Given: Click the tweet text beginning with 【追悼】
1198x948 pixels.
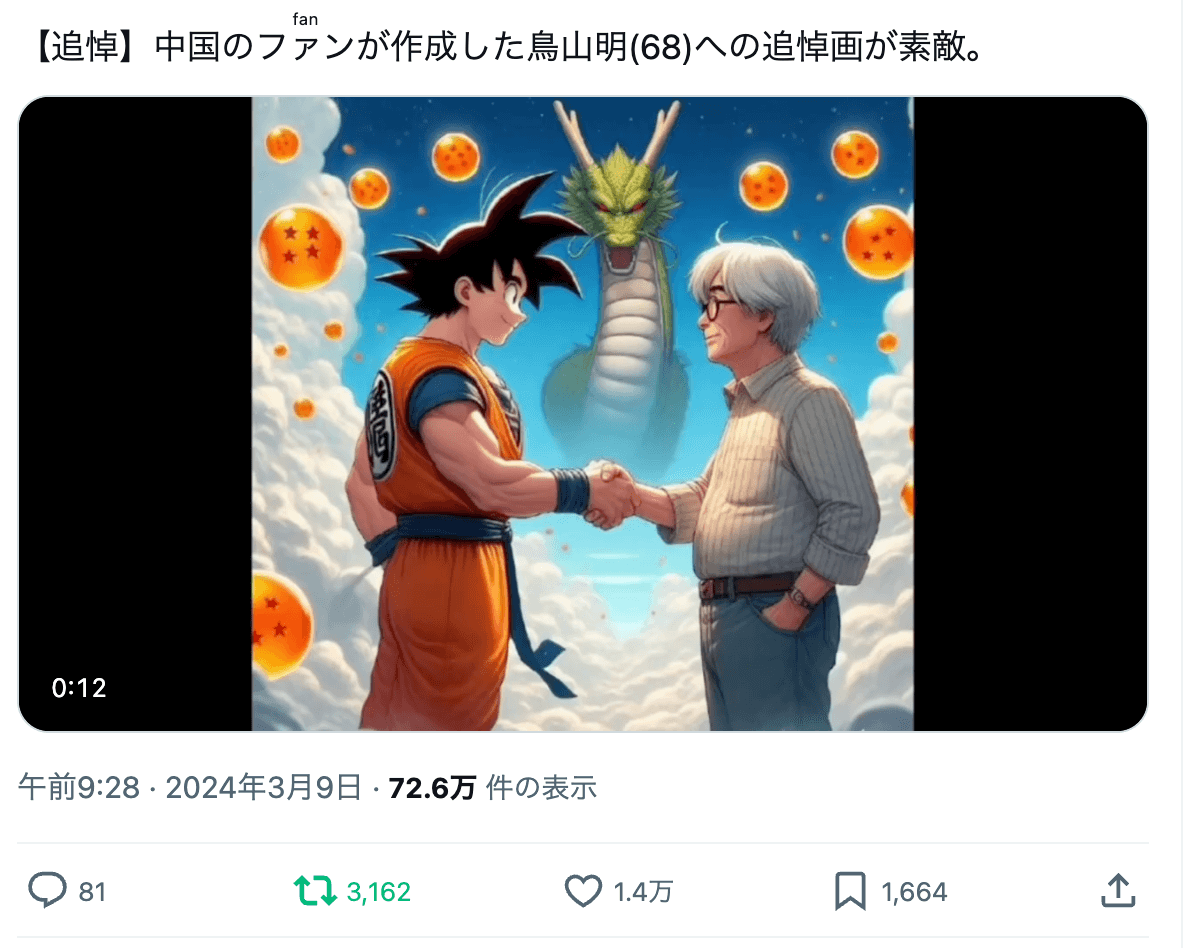Looking at the screenshot, I should (507, 47).
